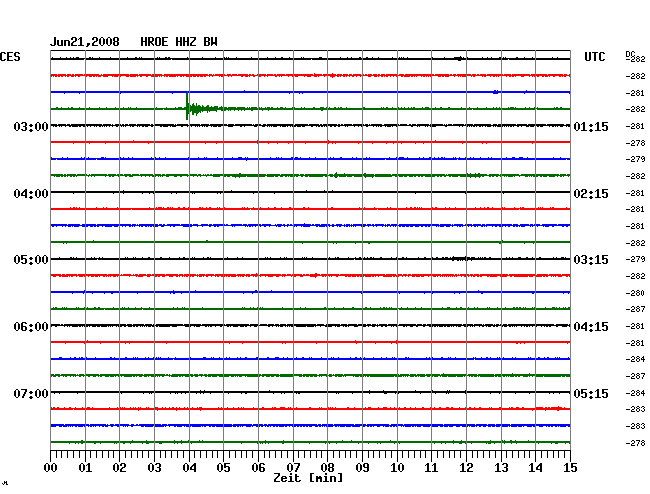The width and height of the screenshot is (650, 494).
Task: Click the 09 minute axis label
Action: (x=362, y=467)
